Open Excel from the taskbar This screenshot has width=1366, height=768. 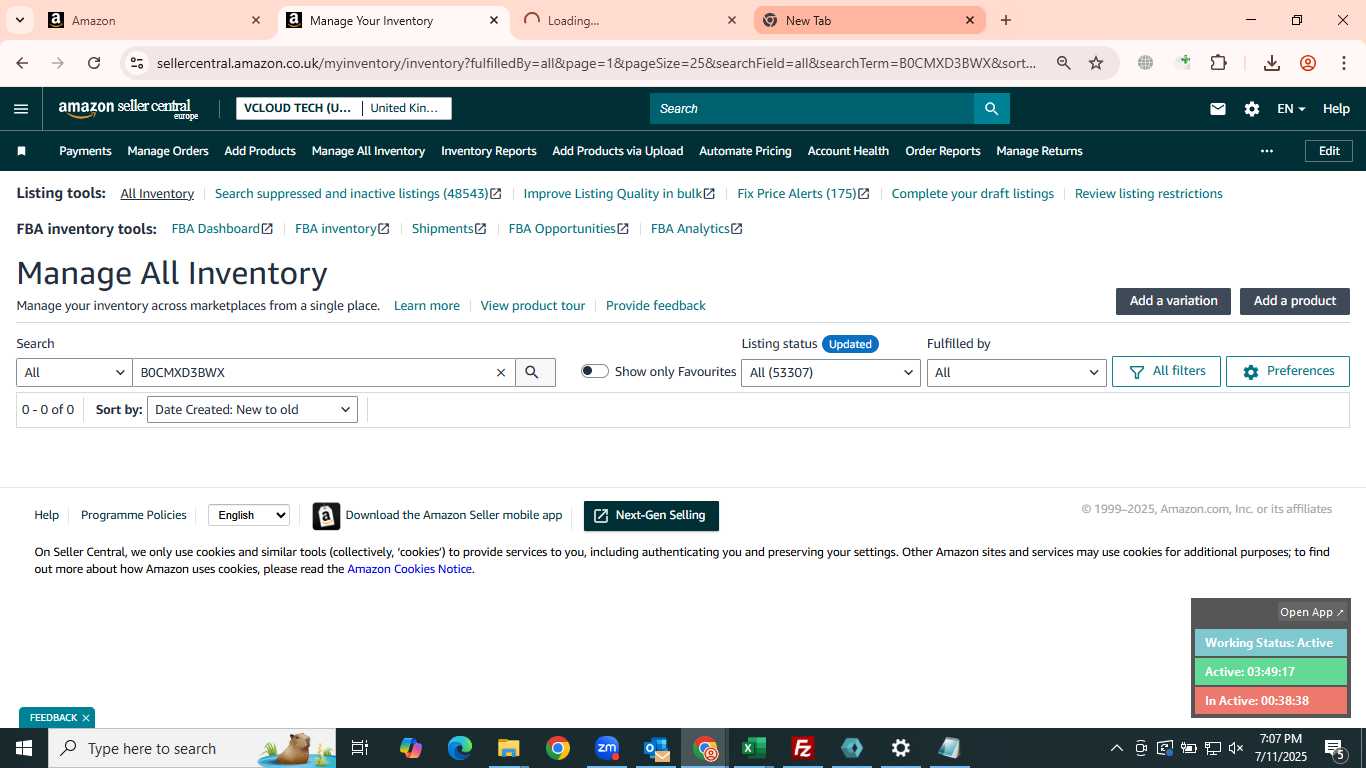(x=753, y=748)
